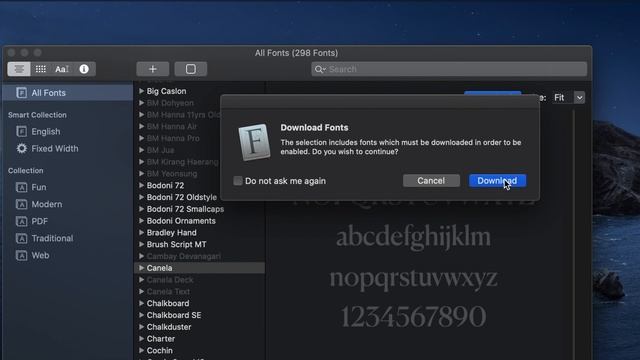Select the Sample preview view icon
Viewport: 640px width, 360px height.
(19, 69)
